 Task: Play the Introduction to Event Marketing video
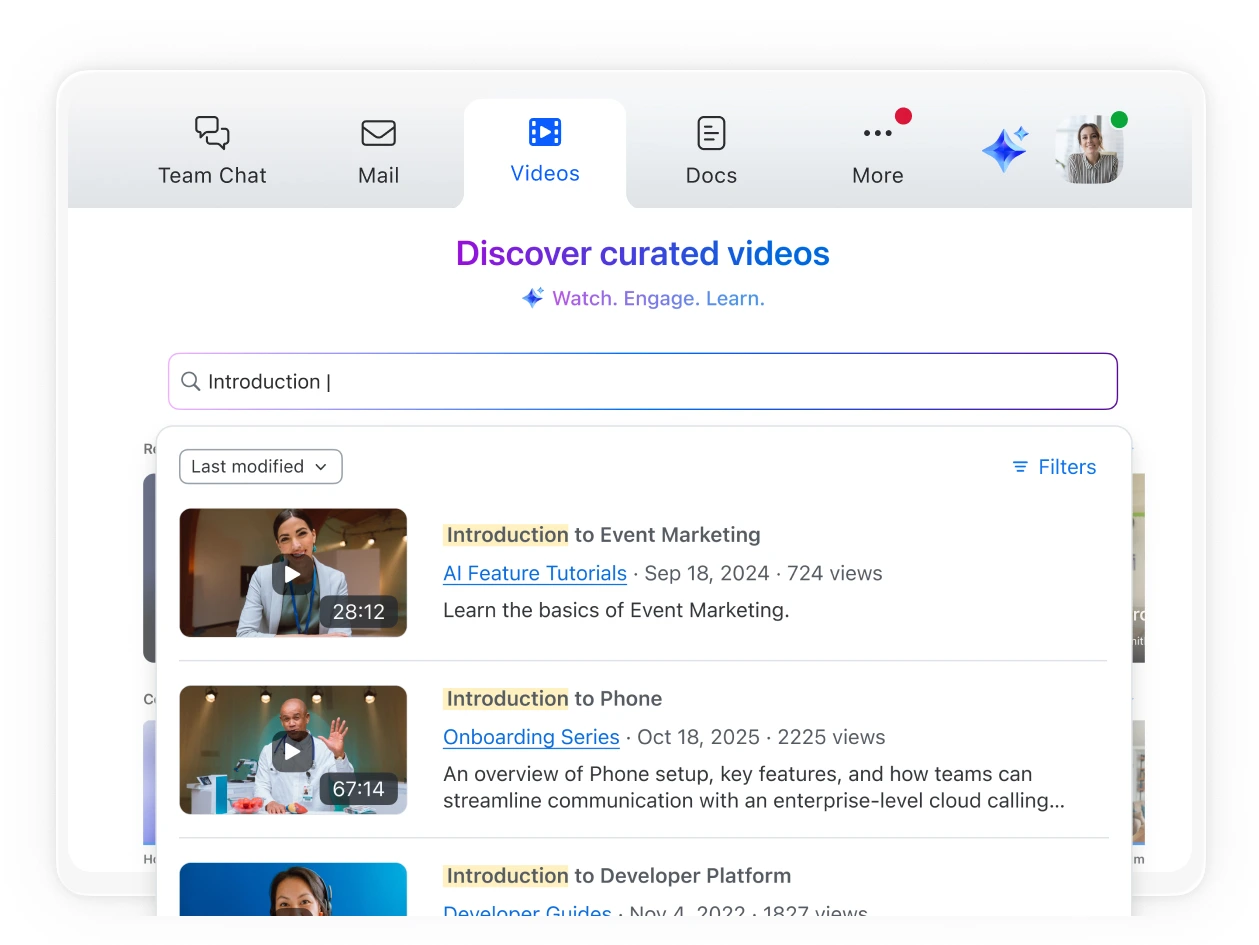292,573
